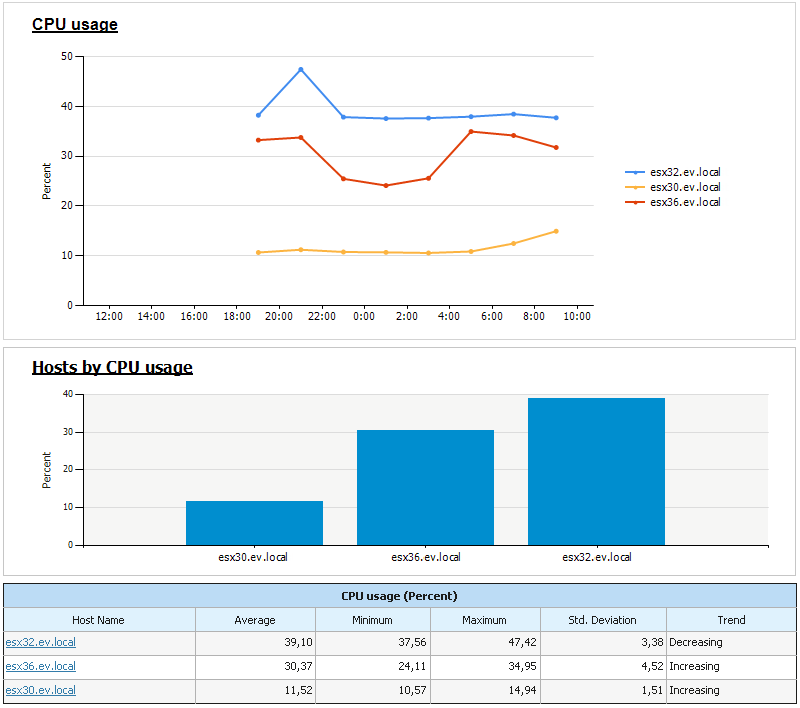Open the esx30.ev.local host link
Viewport: 800px width, 708px height.
pyautogui.click(x=40, y=690)
